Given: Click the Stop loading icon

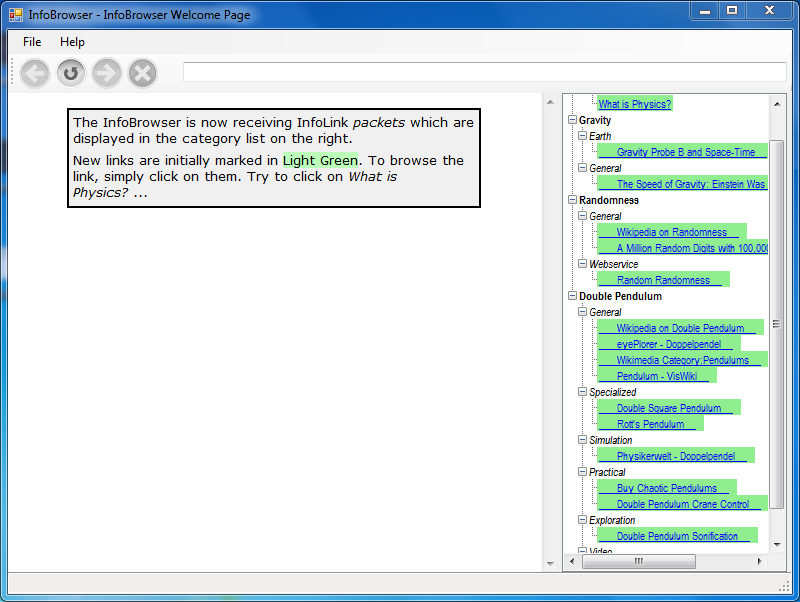Looking at the screenshot, I should pos(143,73).
